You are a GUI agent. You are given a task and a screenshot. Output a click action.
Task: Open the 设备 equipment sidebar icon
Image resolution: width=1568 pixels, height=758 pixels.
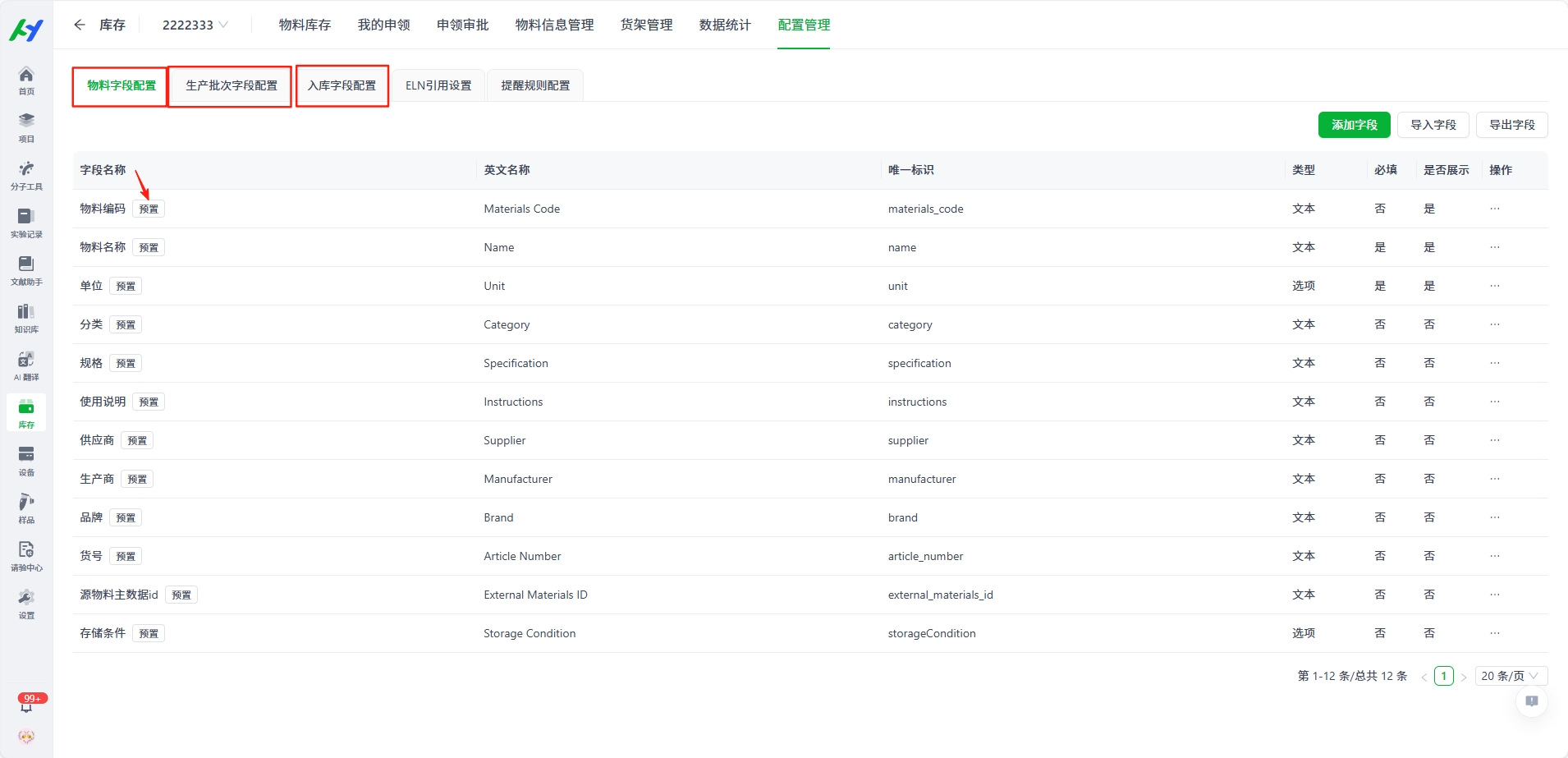click(26, 461)
